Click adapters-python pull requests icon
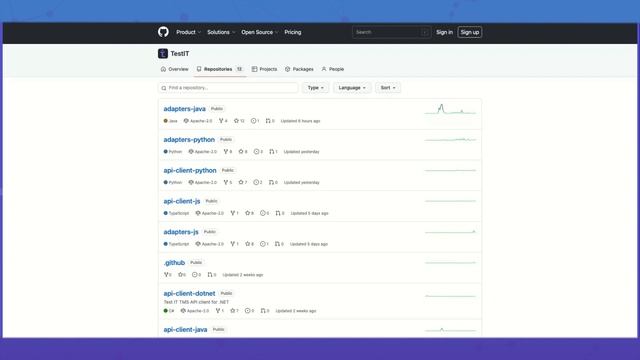This screenshot has height=360, width=640. pos(271,151)
